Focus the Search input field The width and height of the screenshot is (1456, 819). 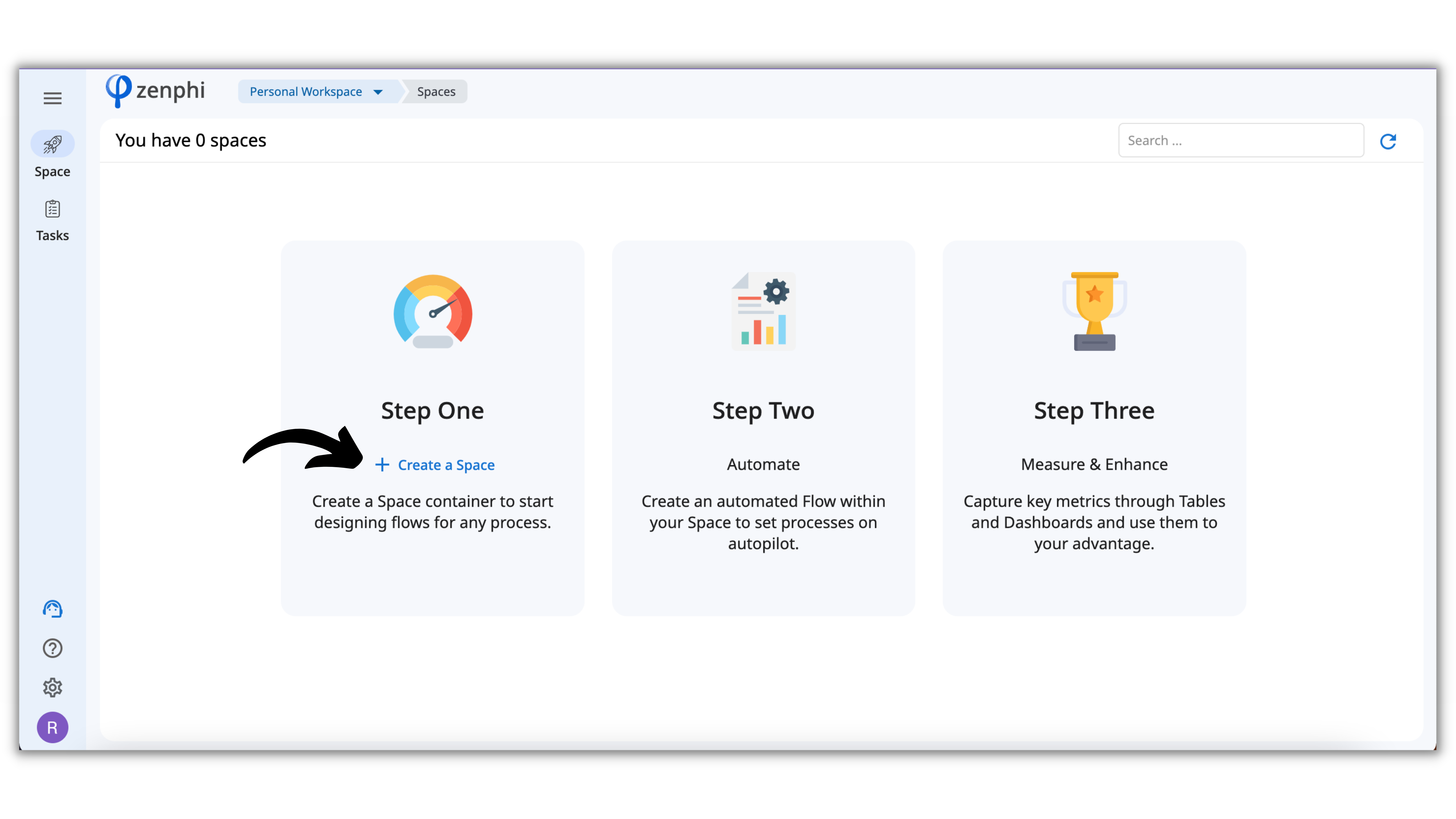pos(1241,141)
